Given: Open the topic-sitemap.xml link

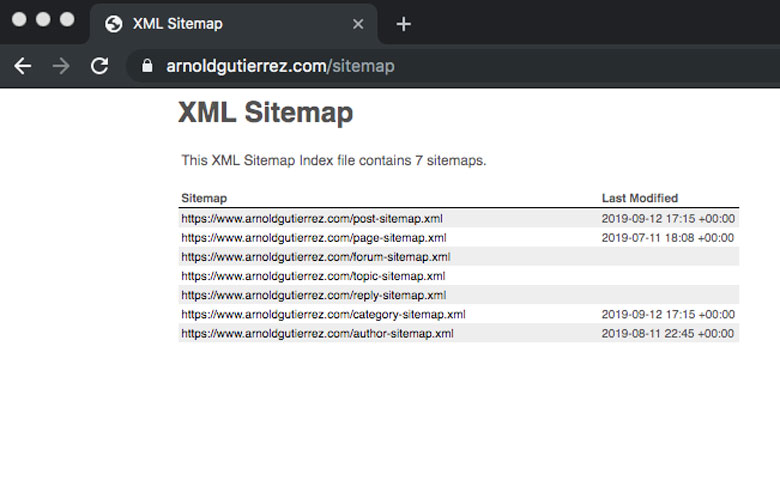Looking at the screenshot, I should click(313, 276).
